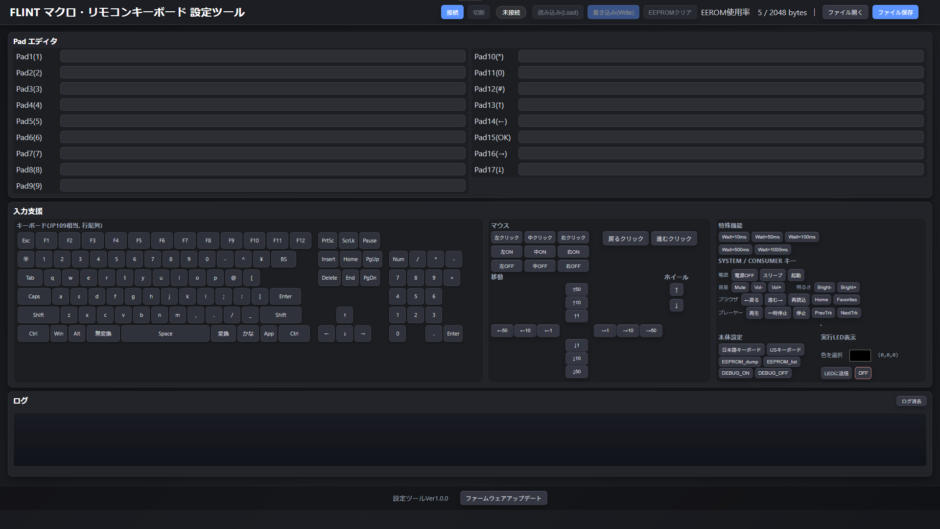This screenshot has height=529, width=940.
Task: Open a file with ファイル開く
Action: click(844, 12)
